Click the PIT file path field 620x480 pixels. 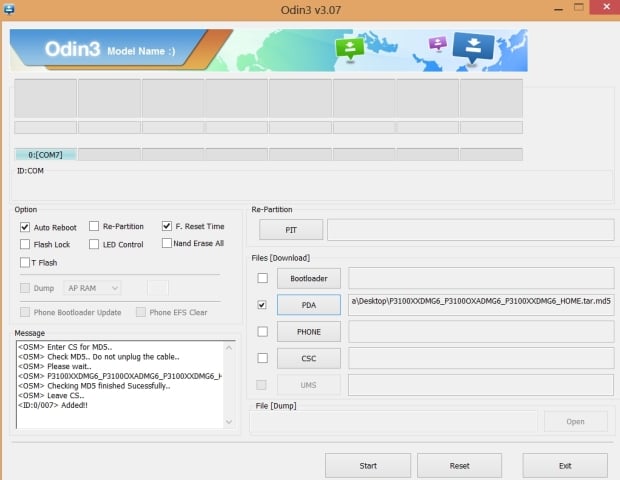tap(471, 230)
